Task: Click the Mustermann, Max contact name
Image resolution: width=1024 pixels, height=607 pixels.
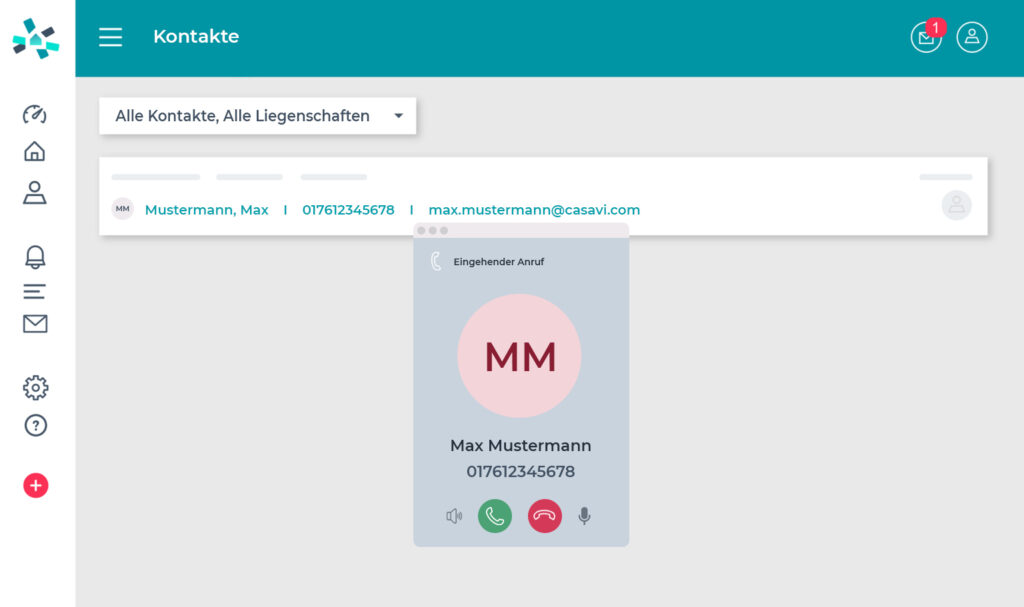Action: tap(206, 210)
